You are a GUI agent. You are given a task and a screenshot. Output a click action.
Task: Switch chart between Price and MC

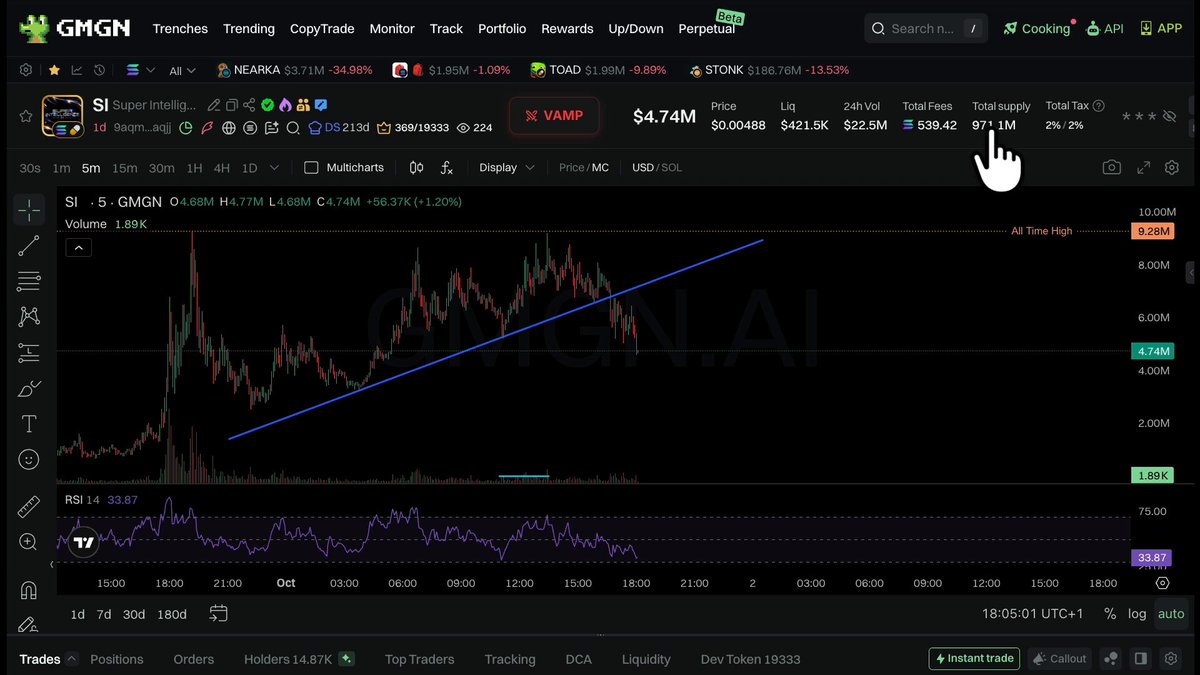point(584,167)
